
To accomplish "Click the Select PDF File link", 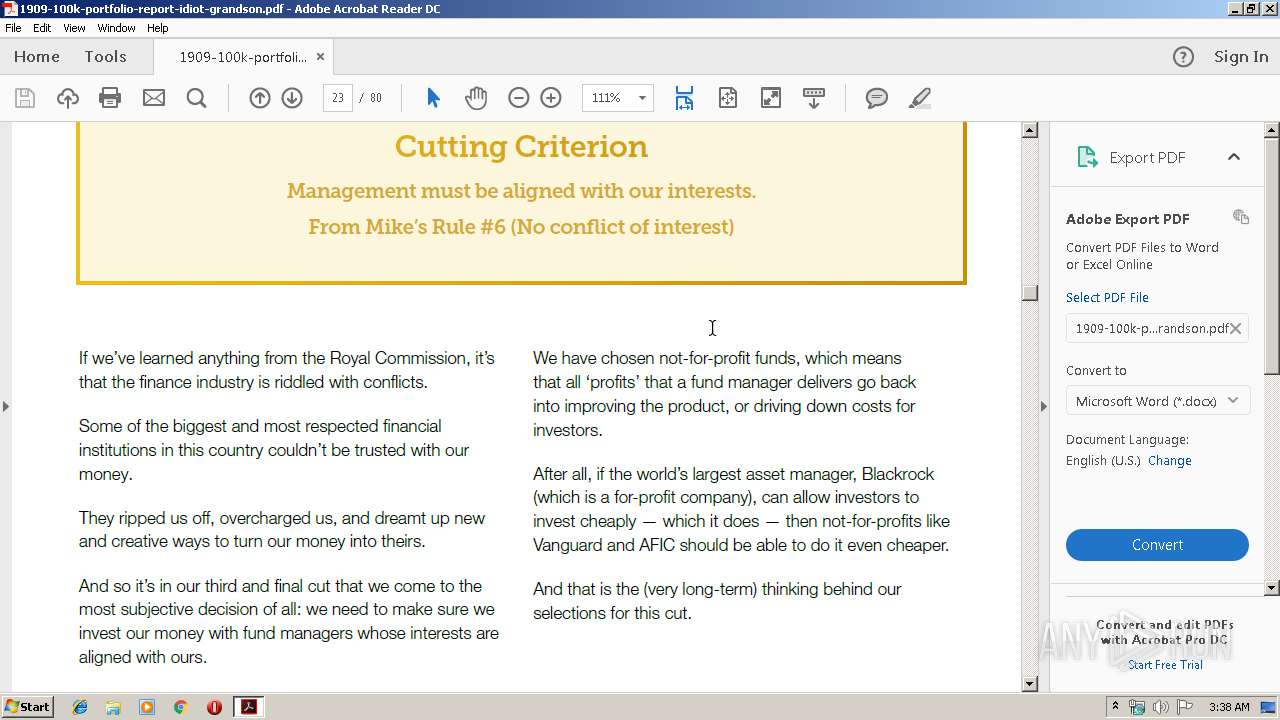I will pos(1107,297).
